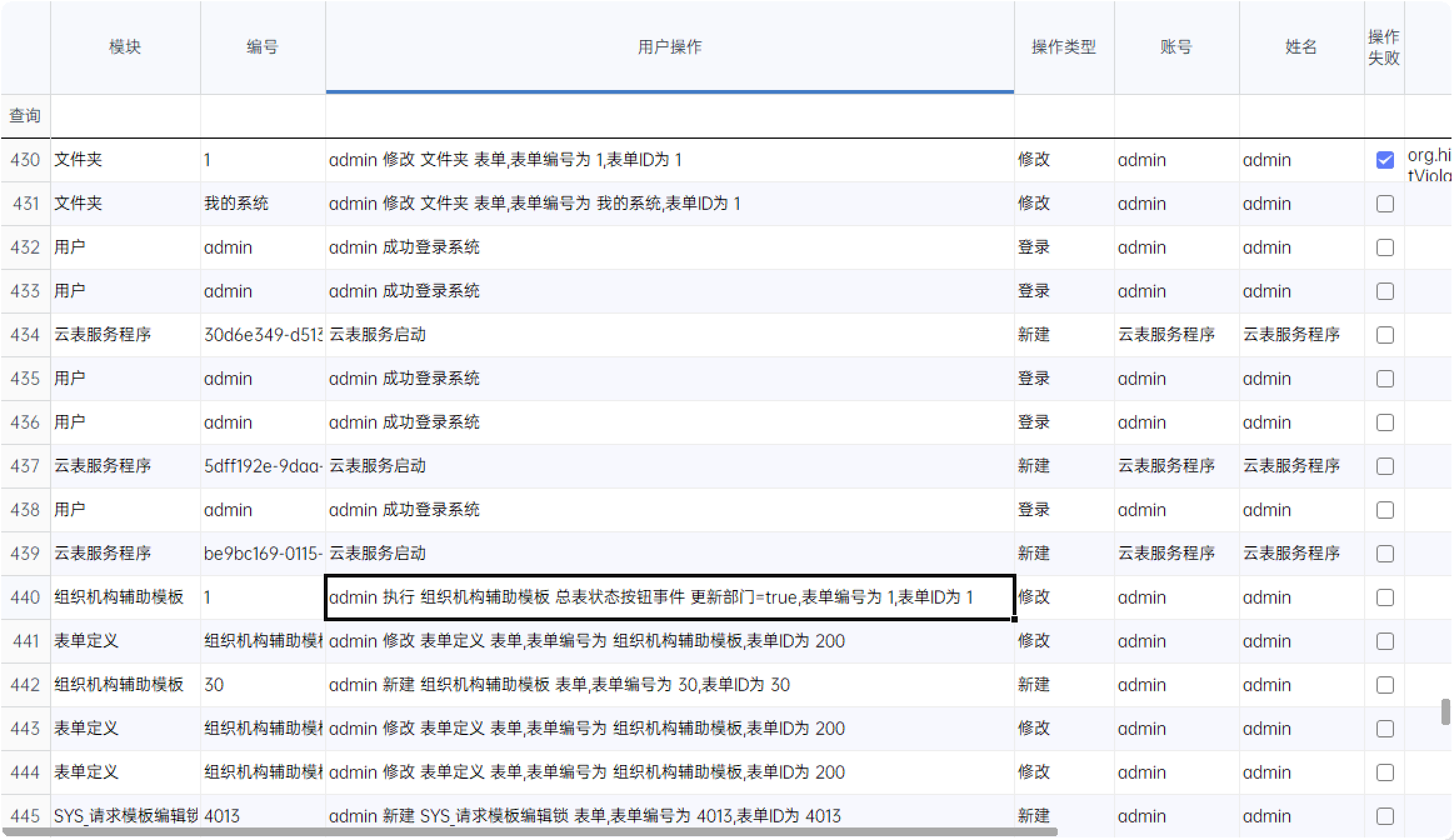Image resolution: width=1454 pixels, height=840 pixels.
Task: Click 修改 operation type in row 440
Action: (1064, 597)
